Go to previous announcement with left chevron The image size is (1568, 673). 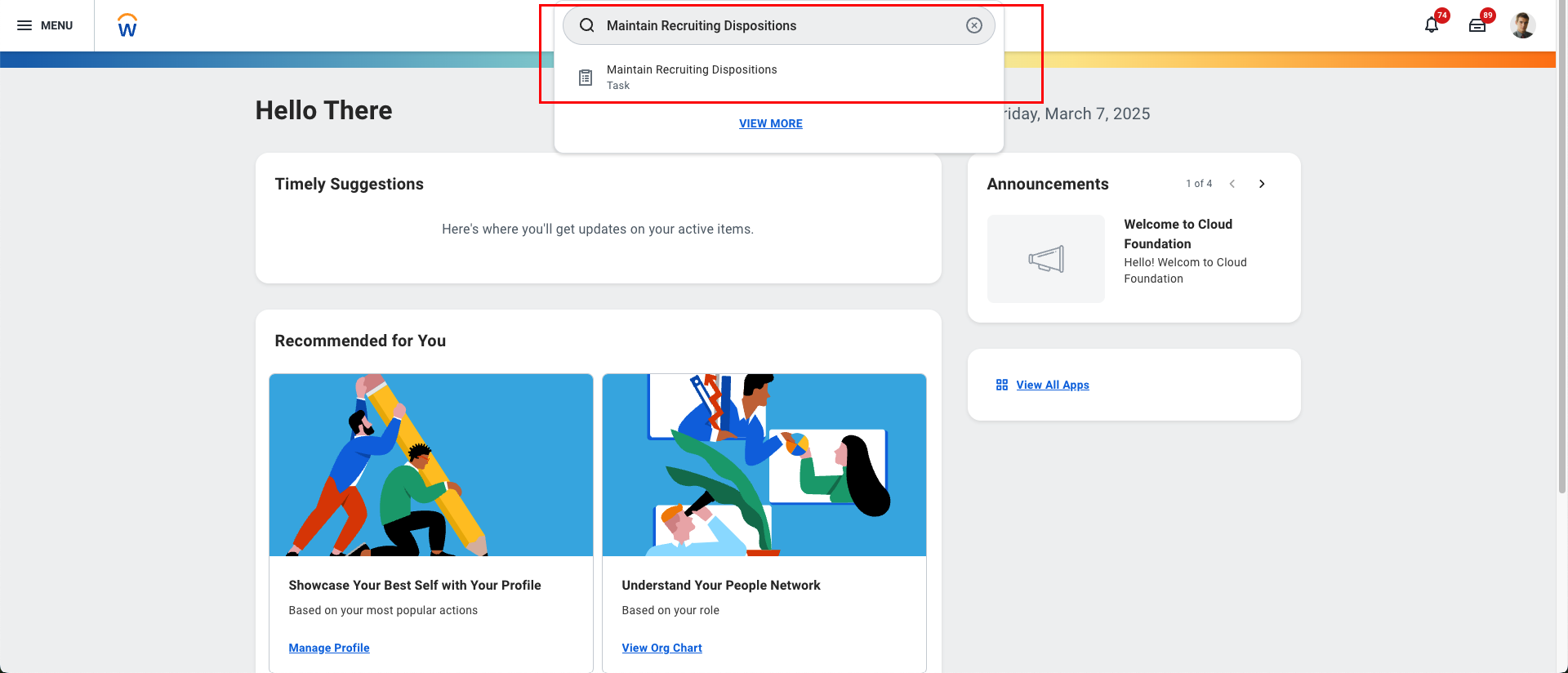(x=1232, y=184)
